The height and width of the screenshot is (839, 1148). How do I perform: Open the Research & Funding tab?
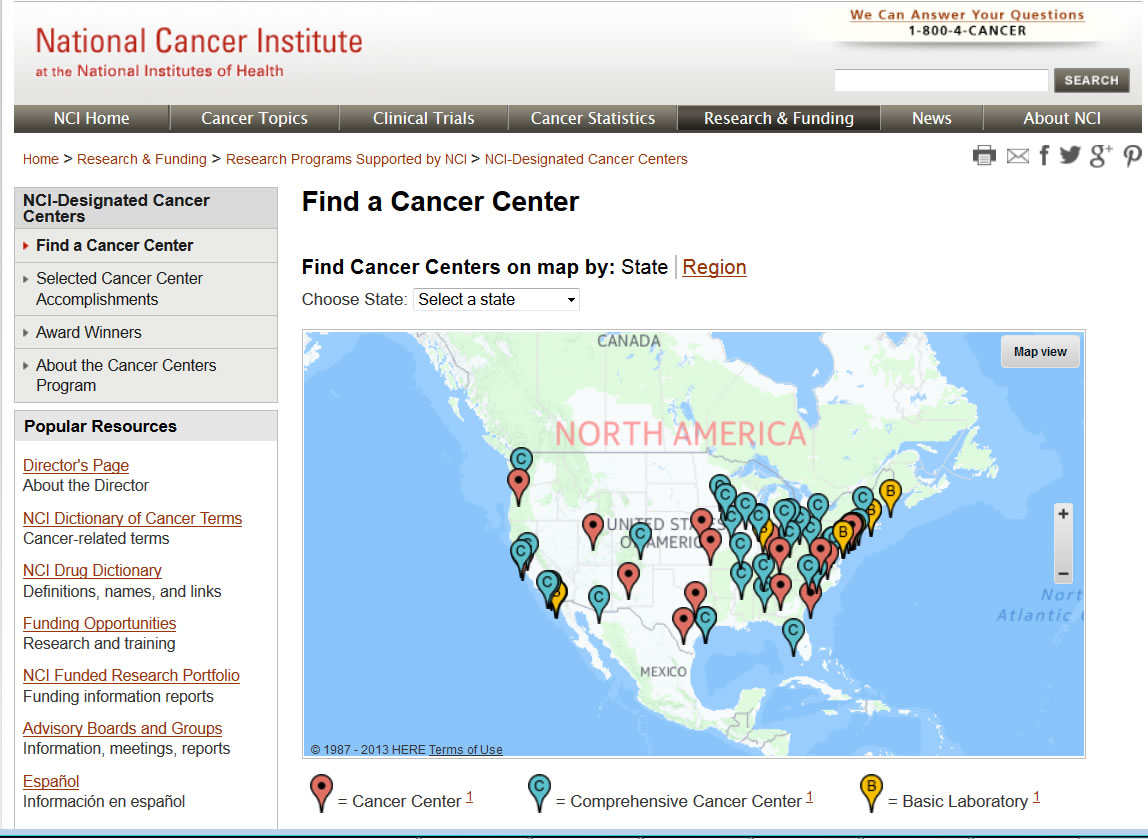[778, 118]
